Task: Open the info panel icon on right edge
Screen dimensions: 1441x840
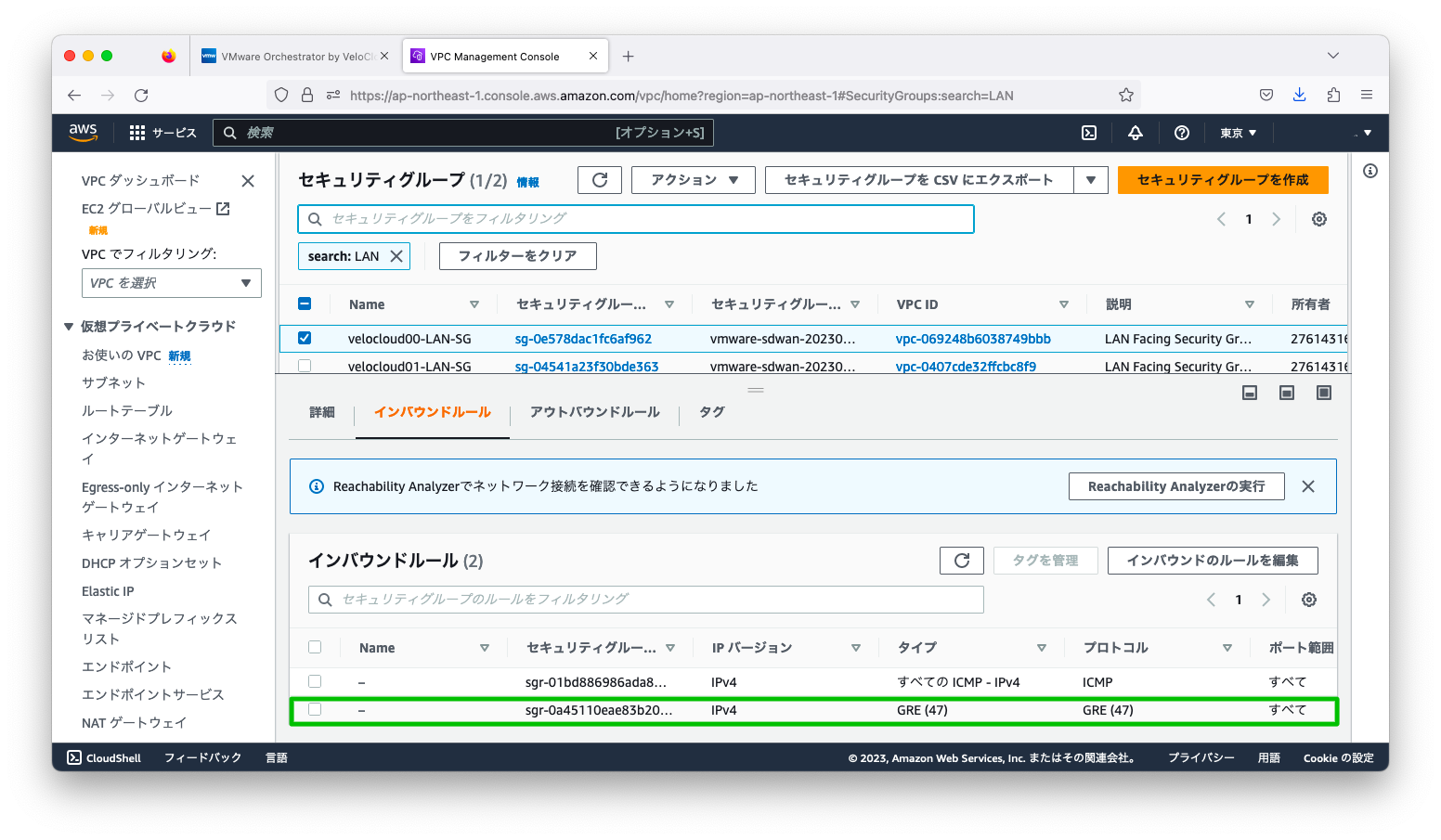Action: (x=1370, y=171)
